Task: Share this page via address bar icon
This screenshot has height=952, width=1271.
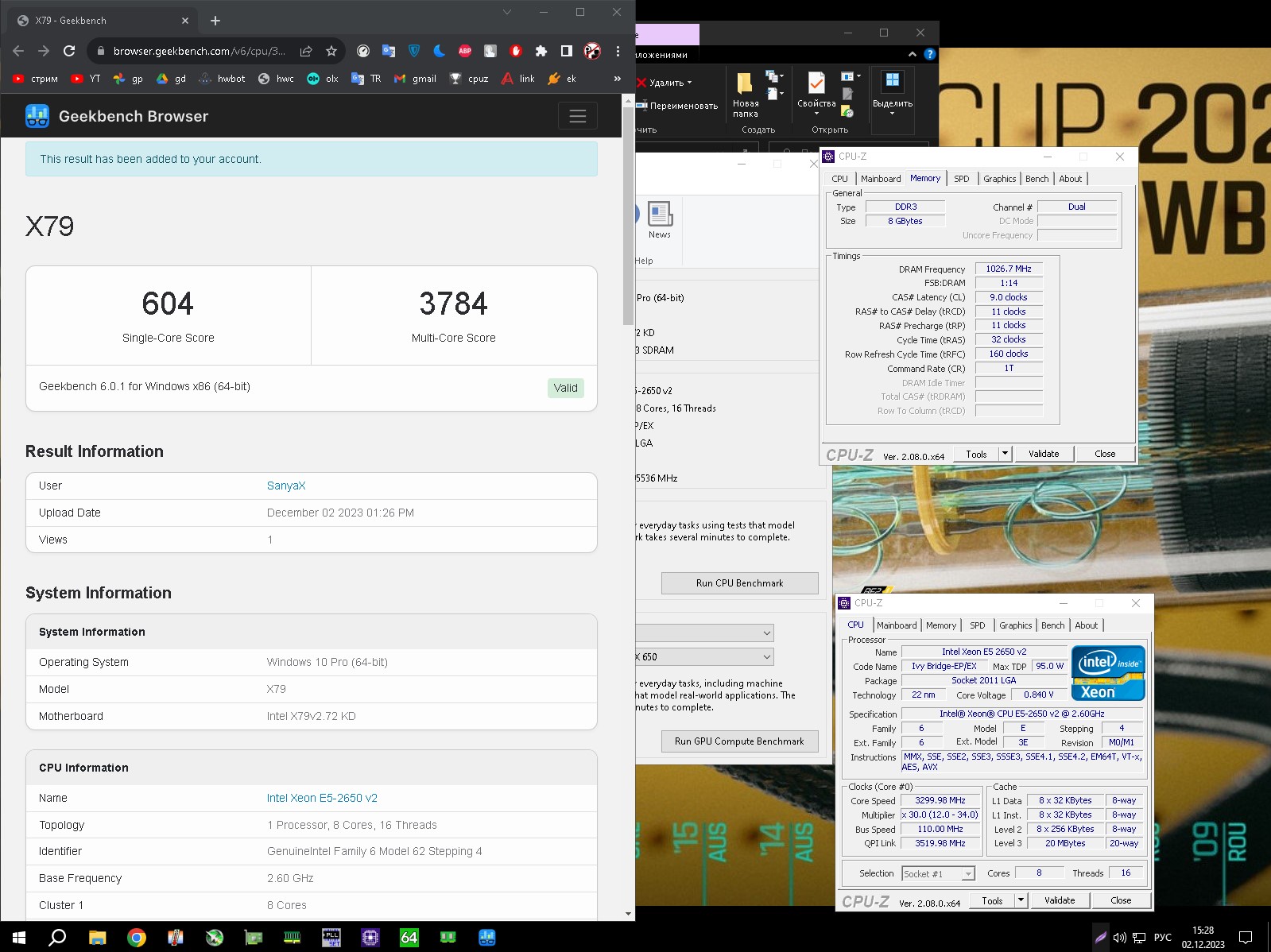Action: 306,51
